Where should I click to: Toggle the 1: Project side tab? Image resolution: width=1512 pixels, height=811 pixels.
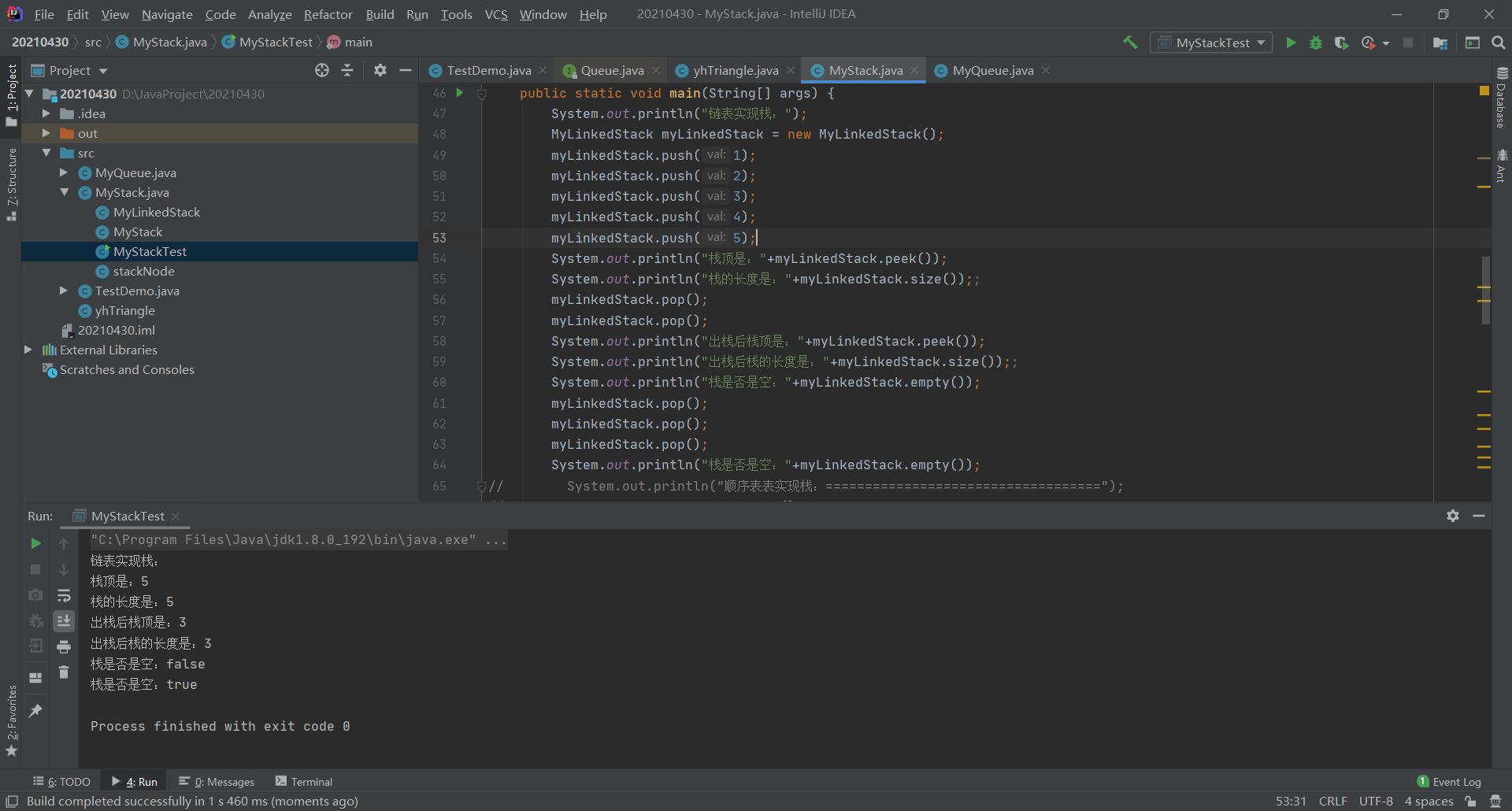click(x=11, y=94)
